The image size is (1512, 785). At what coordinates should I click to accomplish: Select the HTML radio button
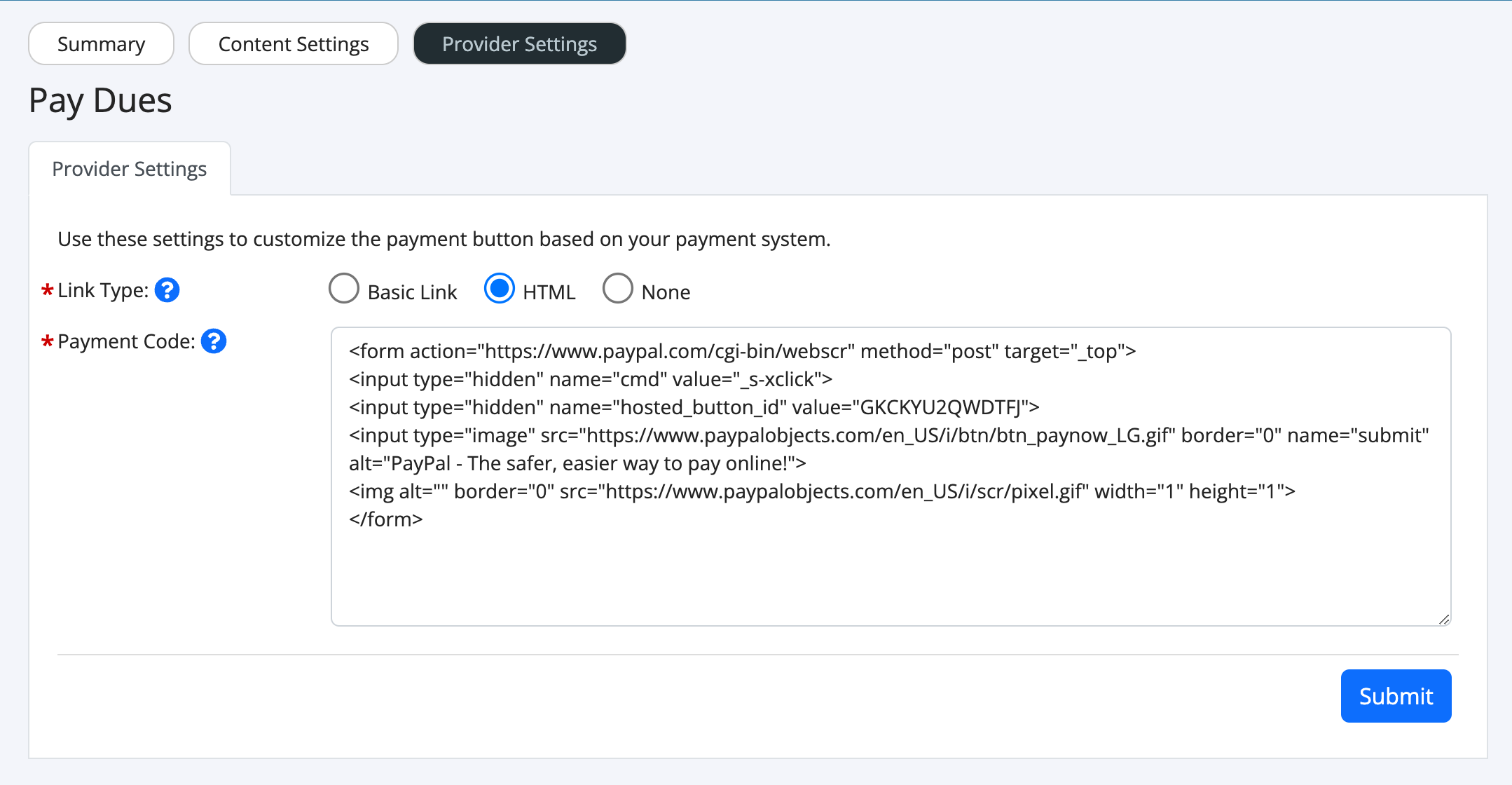500,288
